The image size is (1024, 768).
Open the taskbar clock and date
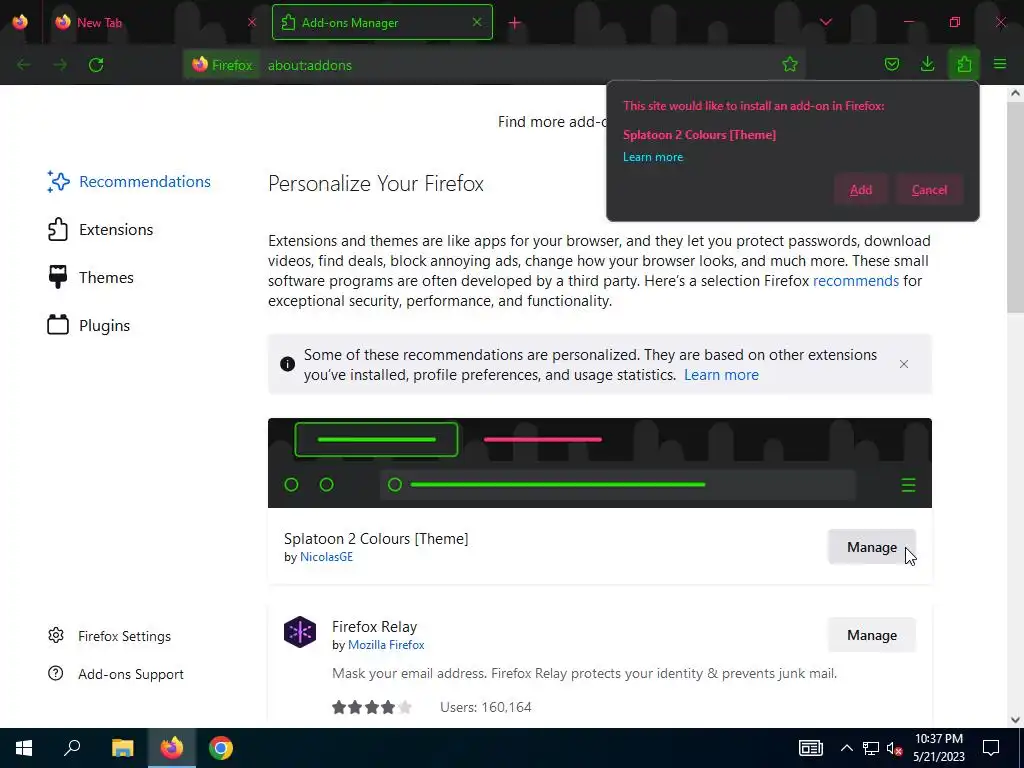point(939,748)
